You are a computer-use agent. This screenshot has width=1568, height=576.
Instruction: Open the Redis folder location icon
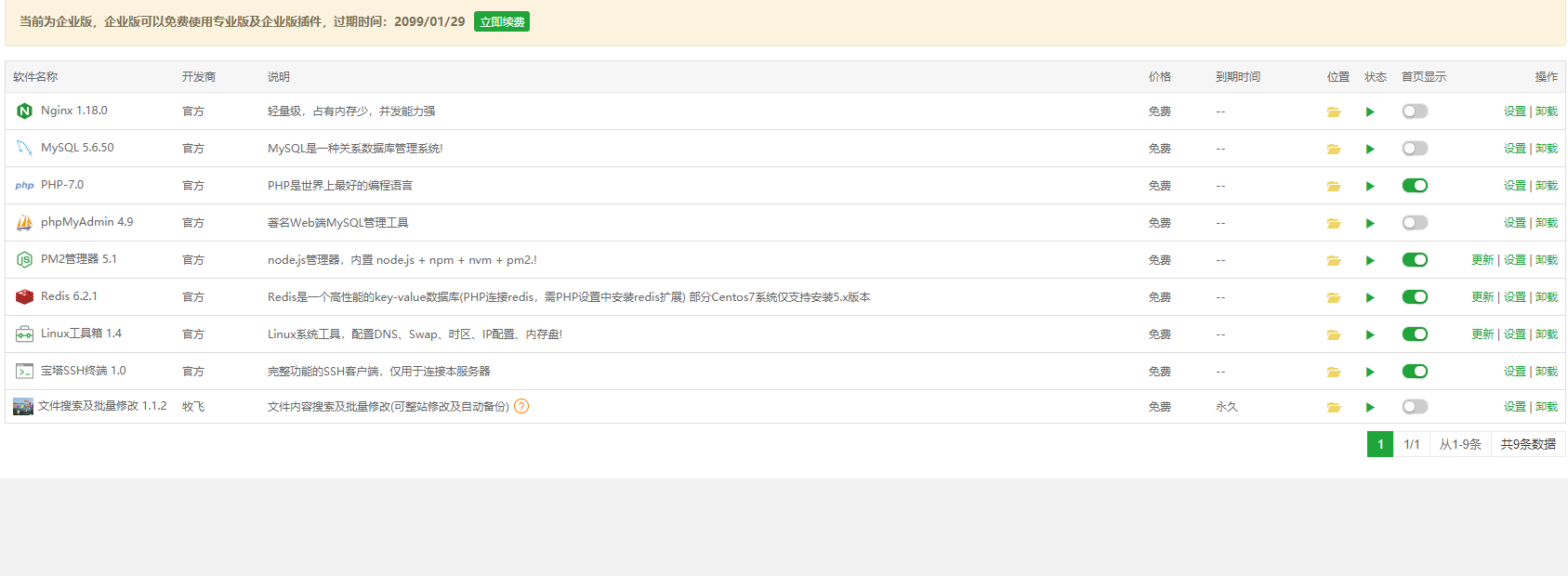(x=1333, y=297)
